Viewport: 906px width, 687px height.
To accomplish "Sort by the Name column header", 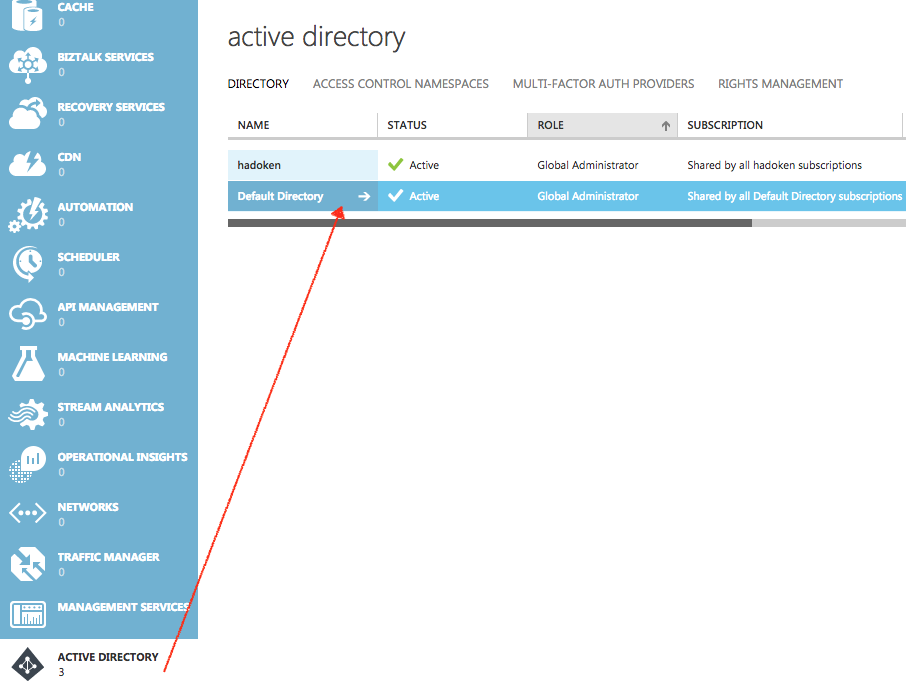I will 302,125.
